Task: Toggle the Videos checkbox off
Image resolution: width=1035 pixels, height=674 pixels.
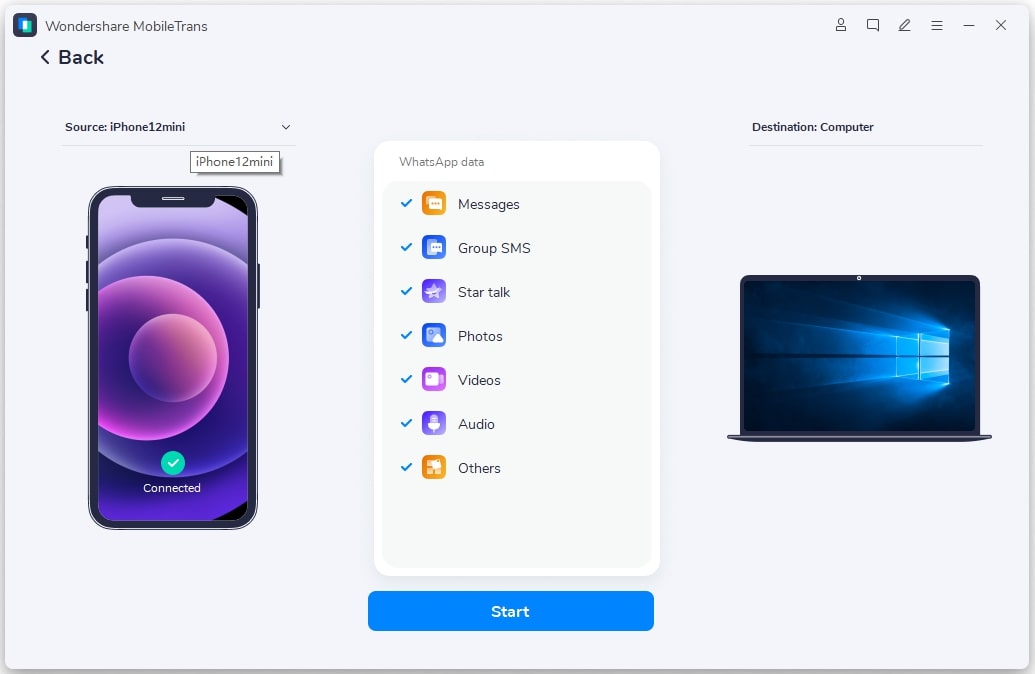Action: coord(405,379)
